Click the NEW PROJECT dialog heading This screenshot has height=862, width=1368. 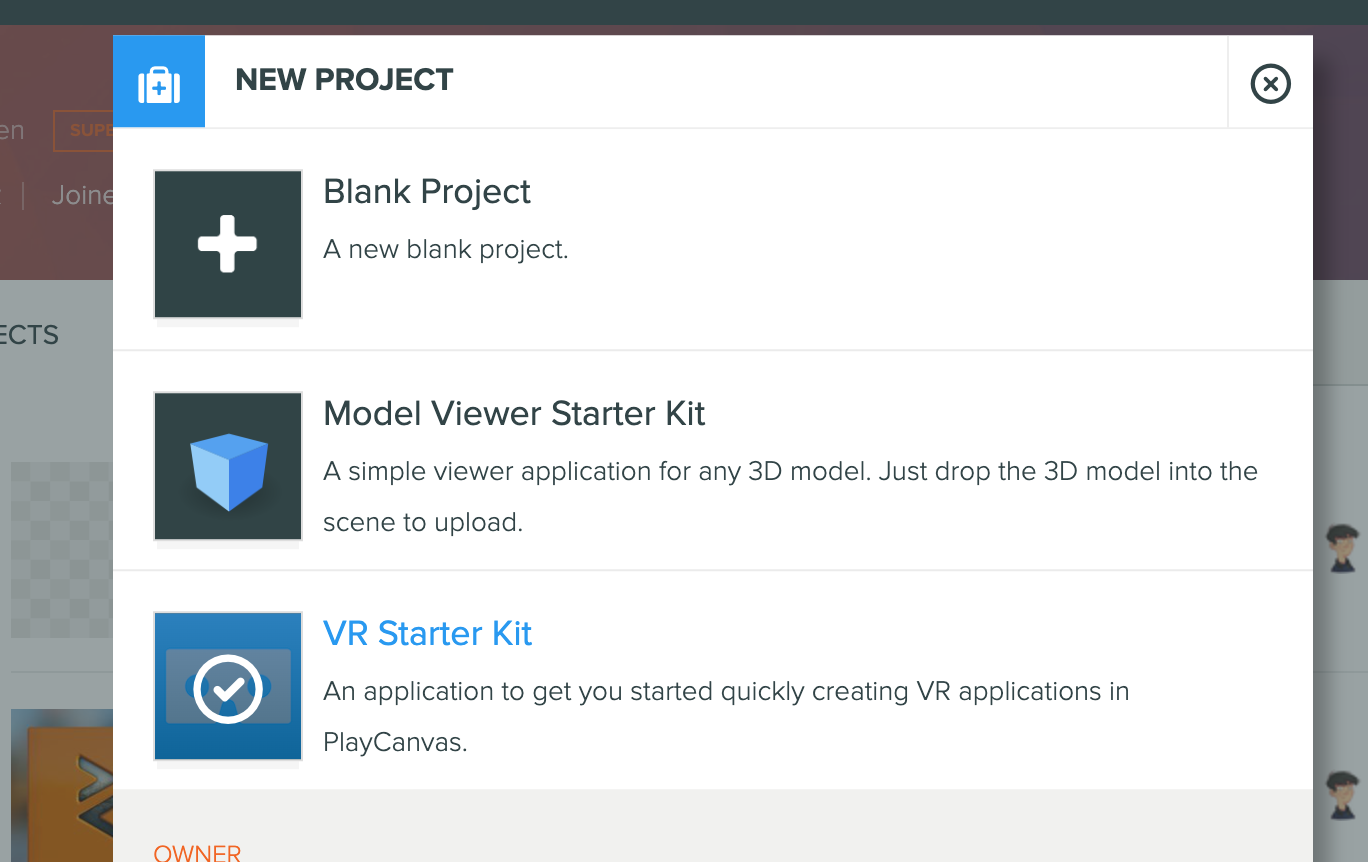(344, 80)
